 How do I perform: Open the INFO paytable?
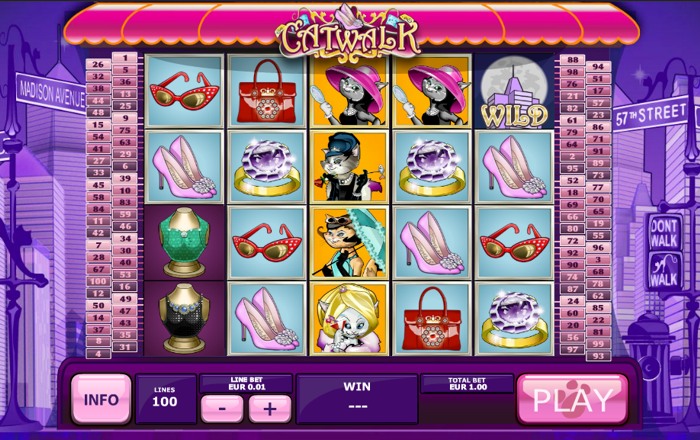coord(101,399)
